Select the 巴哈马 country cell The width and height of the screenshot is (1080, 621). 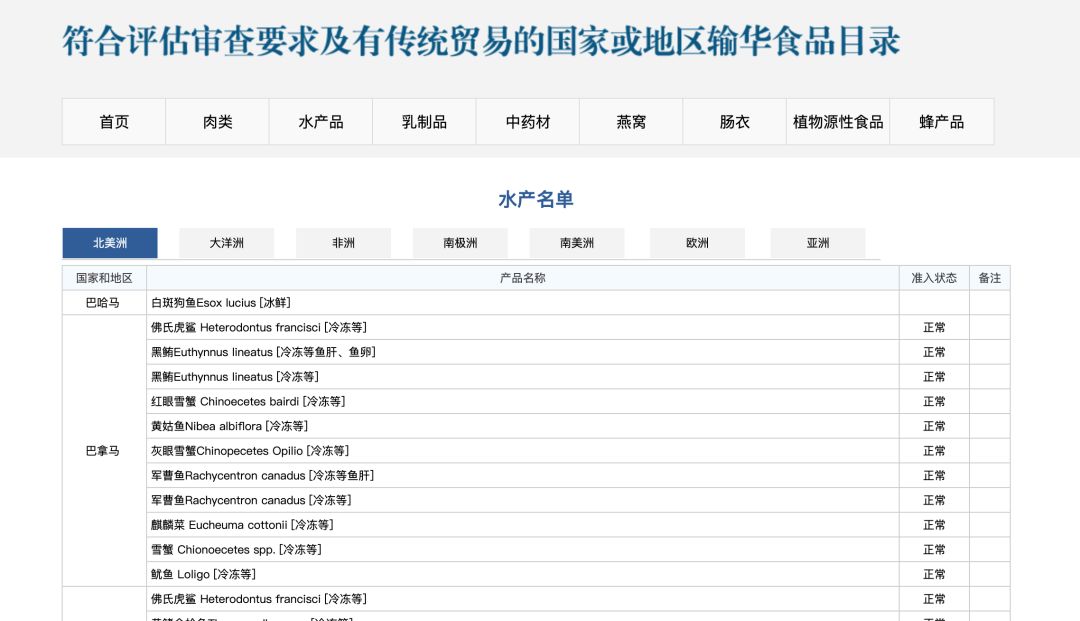coord(104,303)
